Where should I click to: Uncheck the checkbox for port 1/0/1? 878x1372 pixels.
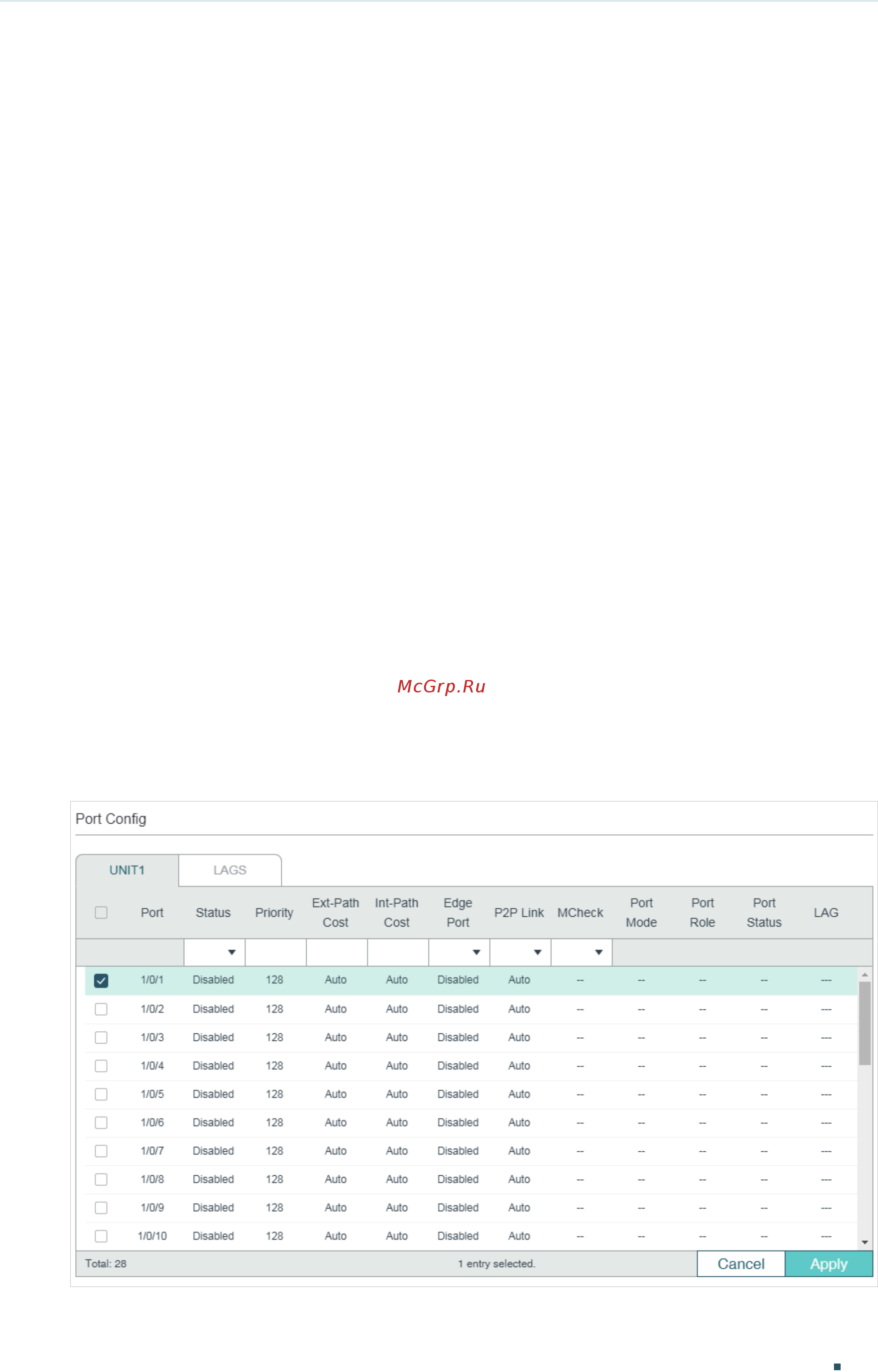coord(101,980)
